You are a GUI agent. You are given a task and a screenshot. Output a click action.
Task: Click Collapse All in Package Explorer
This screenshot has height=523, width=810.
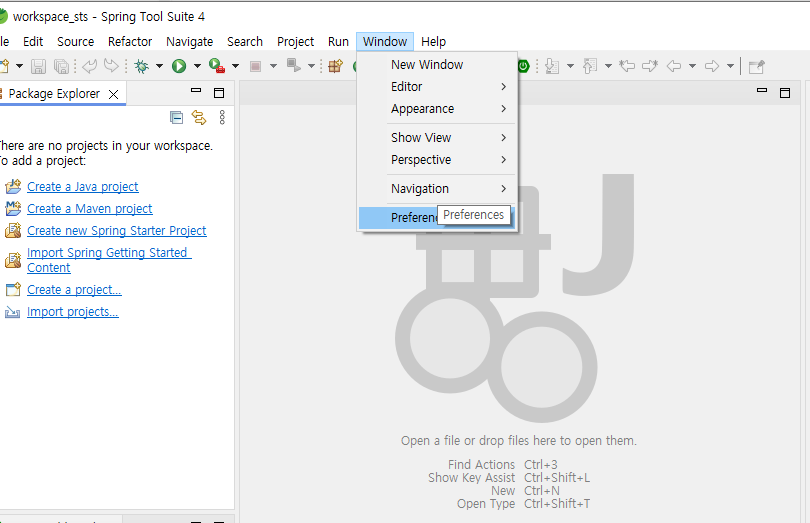tap(176, 118)
